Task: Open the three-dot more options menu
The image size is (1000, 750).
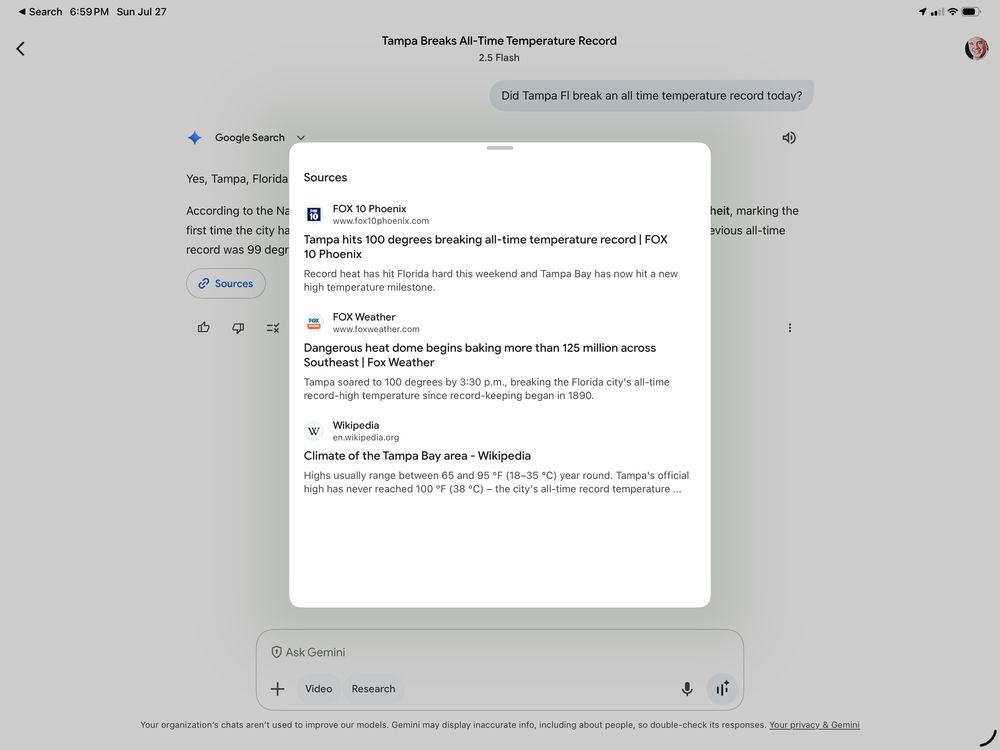Action: (790, 328)
